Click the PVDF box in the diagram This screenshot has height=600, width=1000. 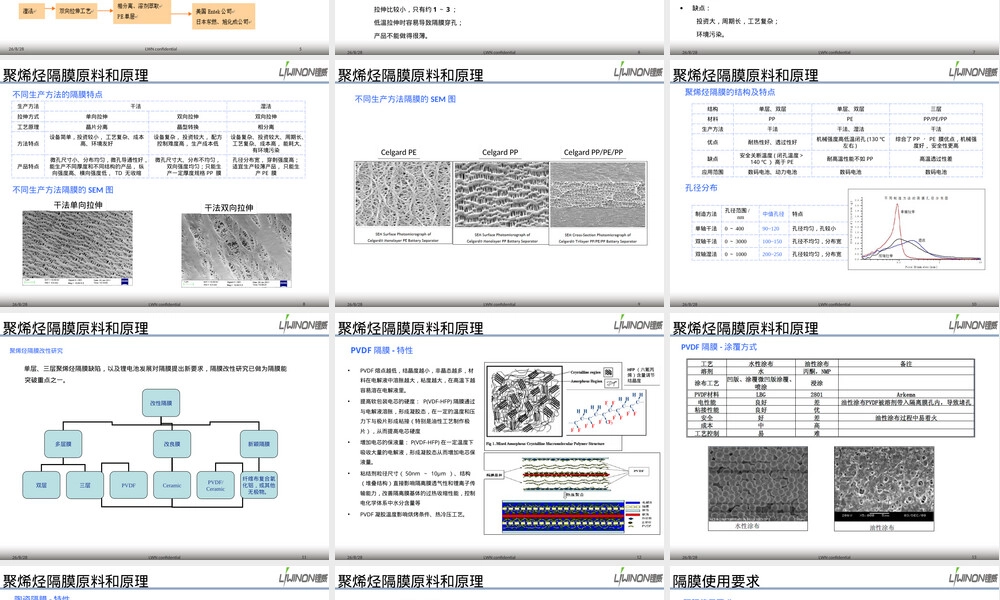(129, 485)
